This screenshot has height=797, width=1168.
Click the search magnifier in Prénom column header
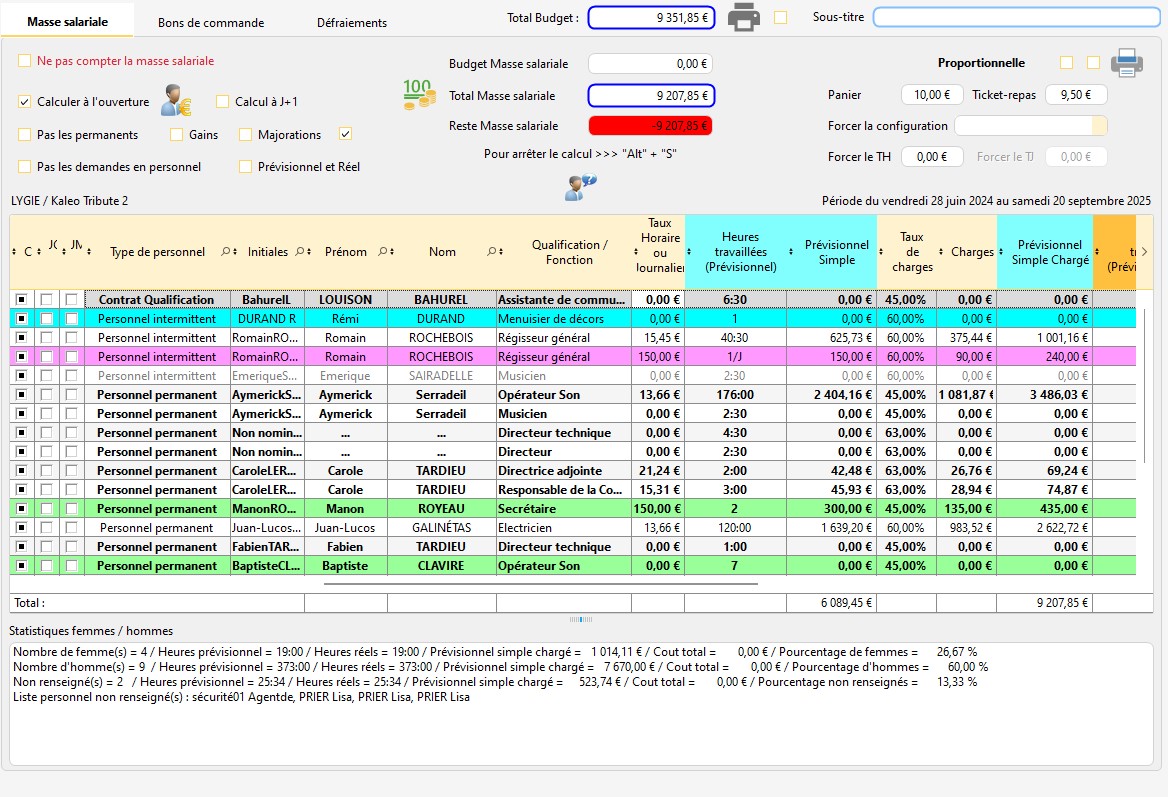point(382,252)
